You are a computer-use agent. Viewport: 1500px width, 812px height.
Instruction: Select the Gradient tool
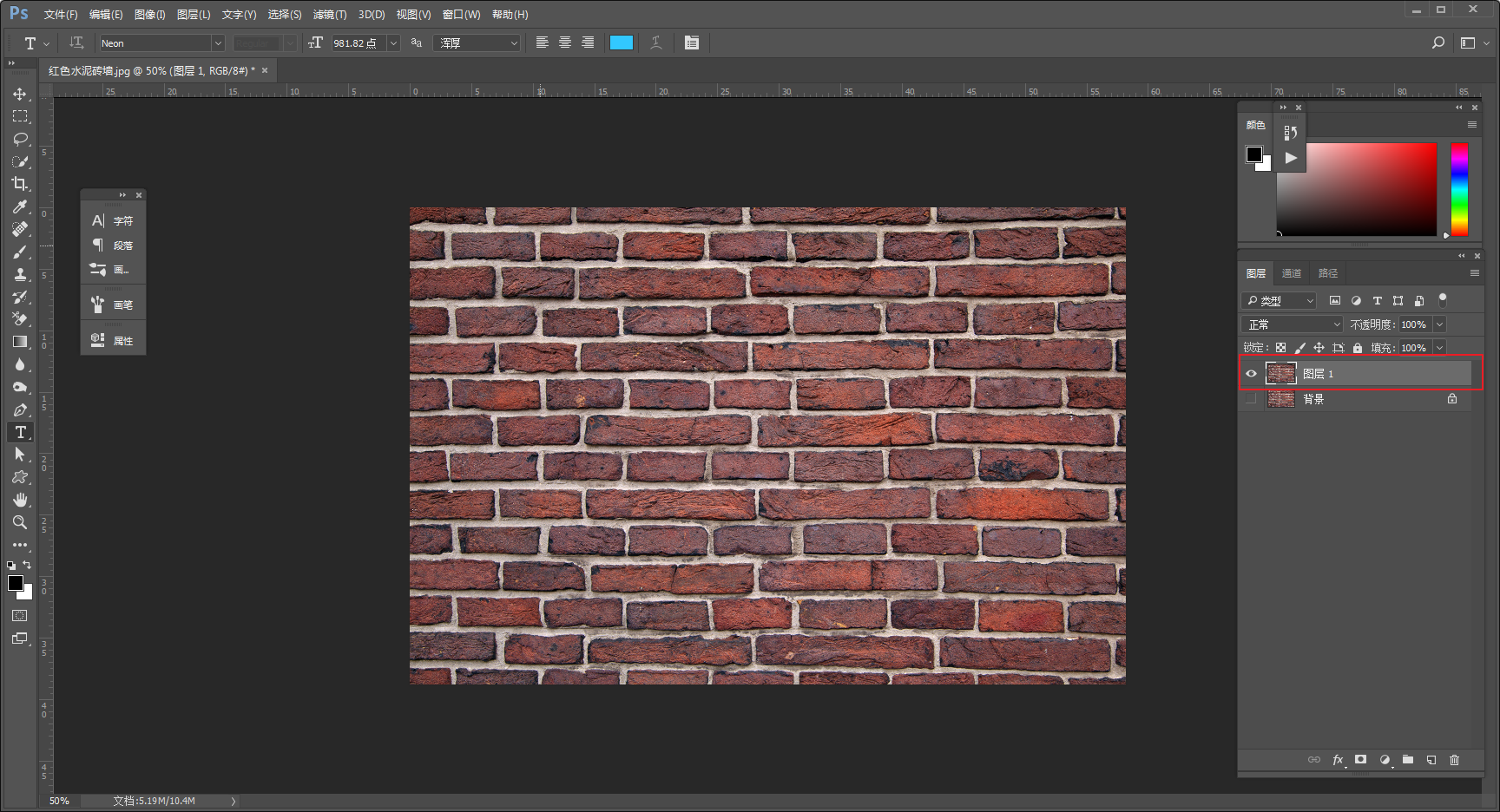pos(20,342)
